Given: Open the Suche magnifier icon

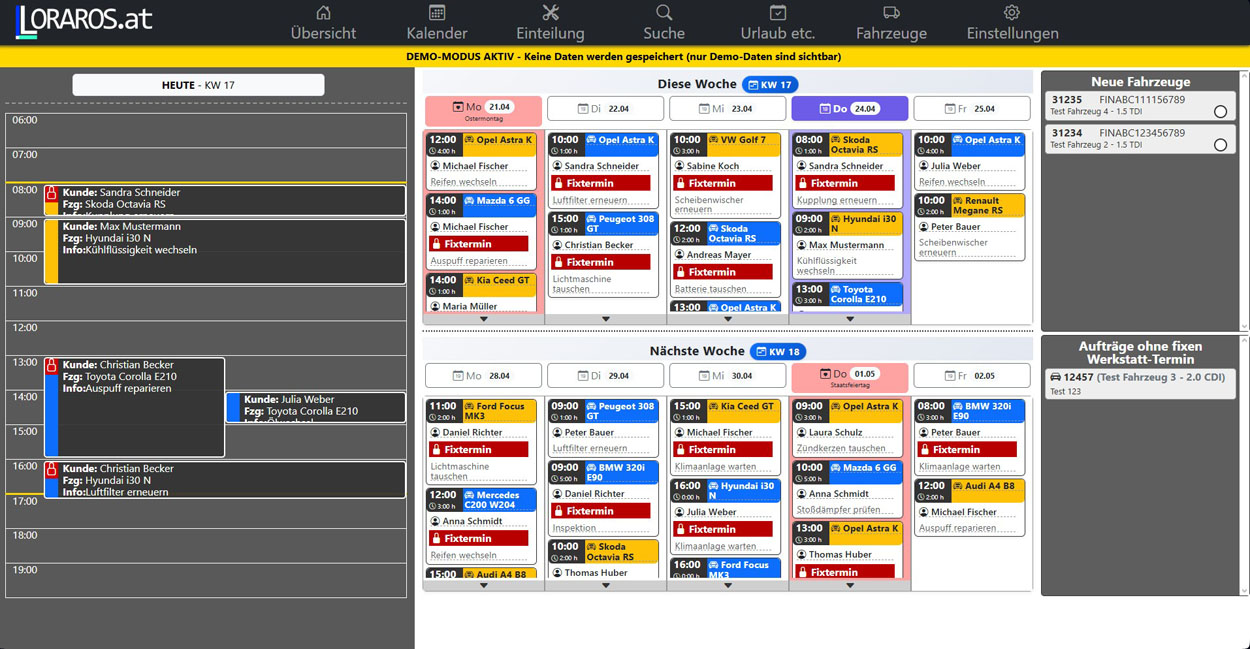Looking at the screenshot, I should 664,13.
